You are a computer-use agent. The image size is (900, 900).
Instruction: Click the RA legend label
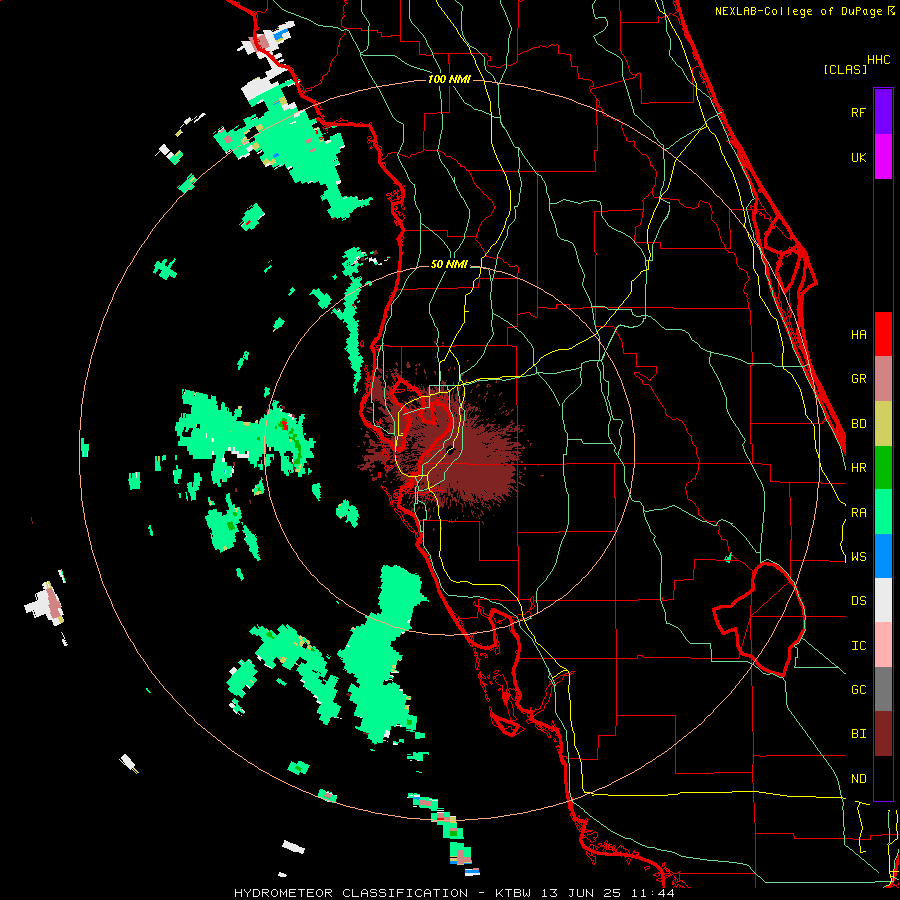[x=858, y=512]
